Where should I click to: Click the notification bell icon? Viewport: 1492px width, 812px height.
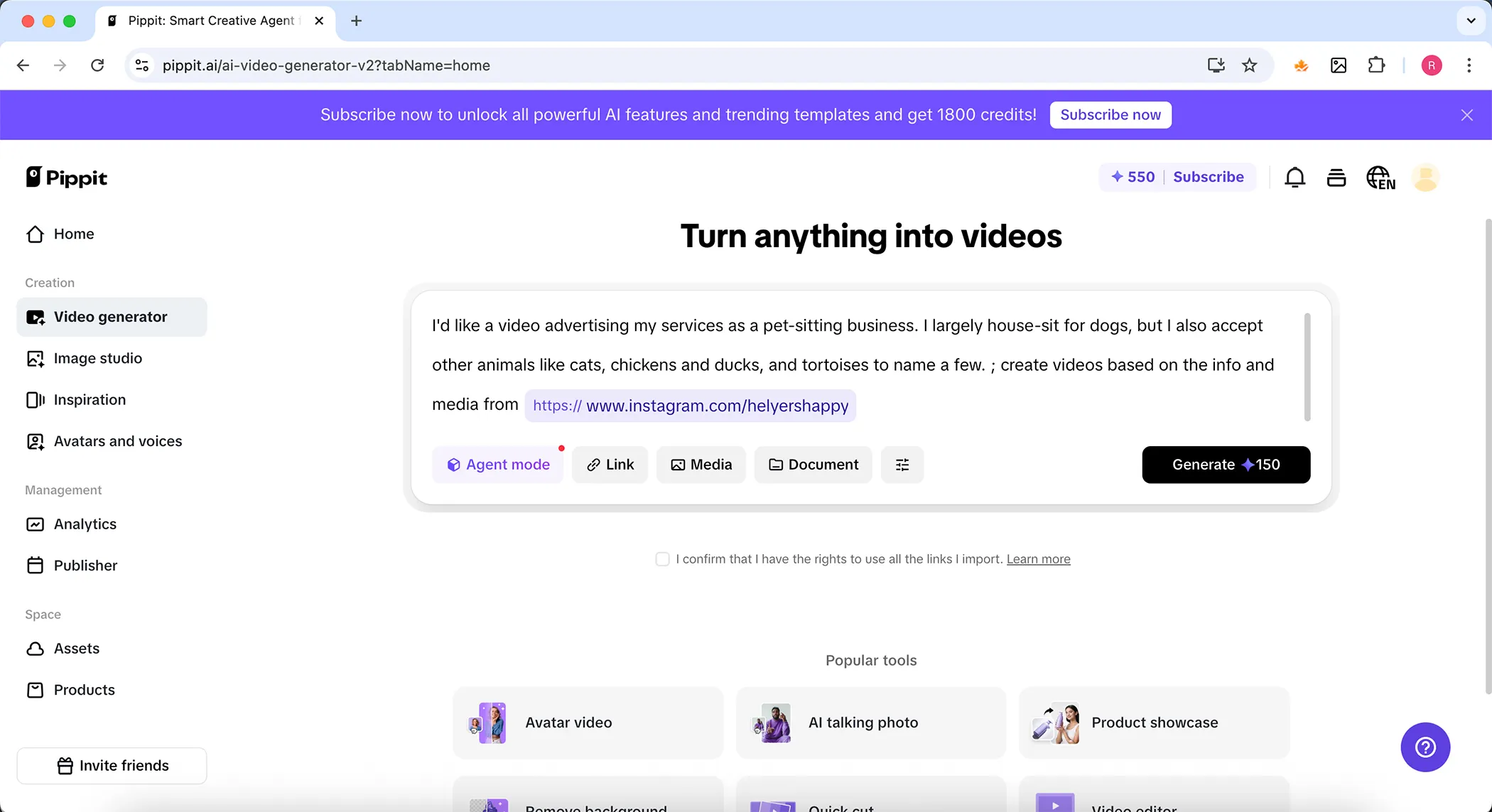[1294, 177]
